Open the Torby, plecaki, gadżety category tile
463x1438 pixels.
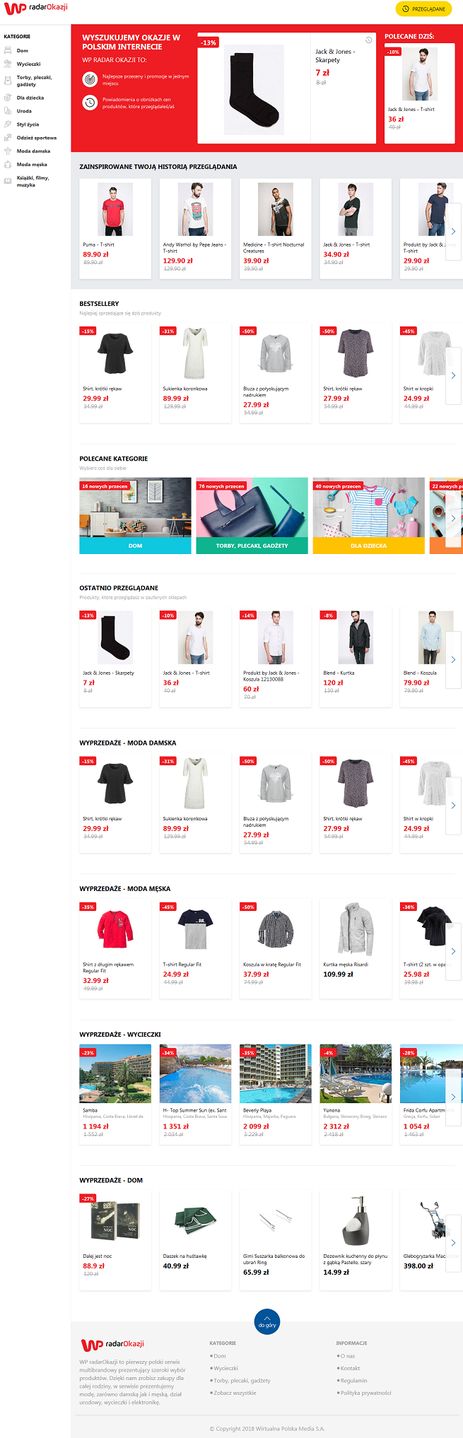[x=252, y=515]
